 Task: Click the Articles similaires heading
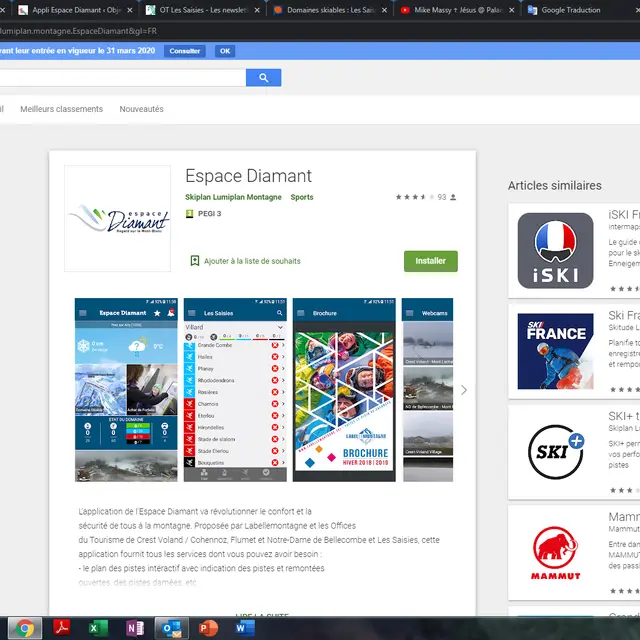pos(555,186)
